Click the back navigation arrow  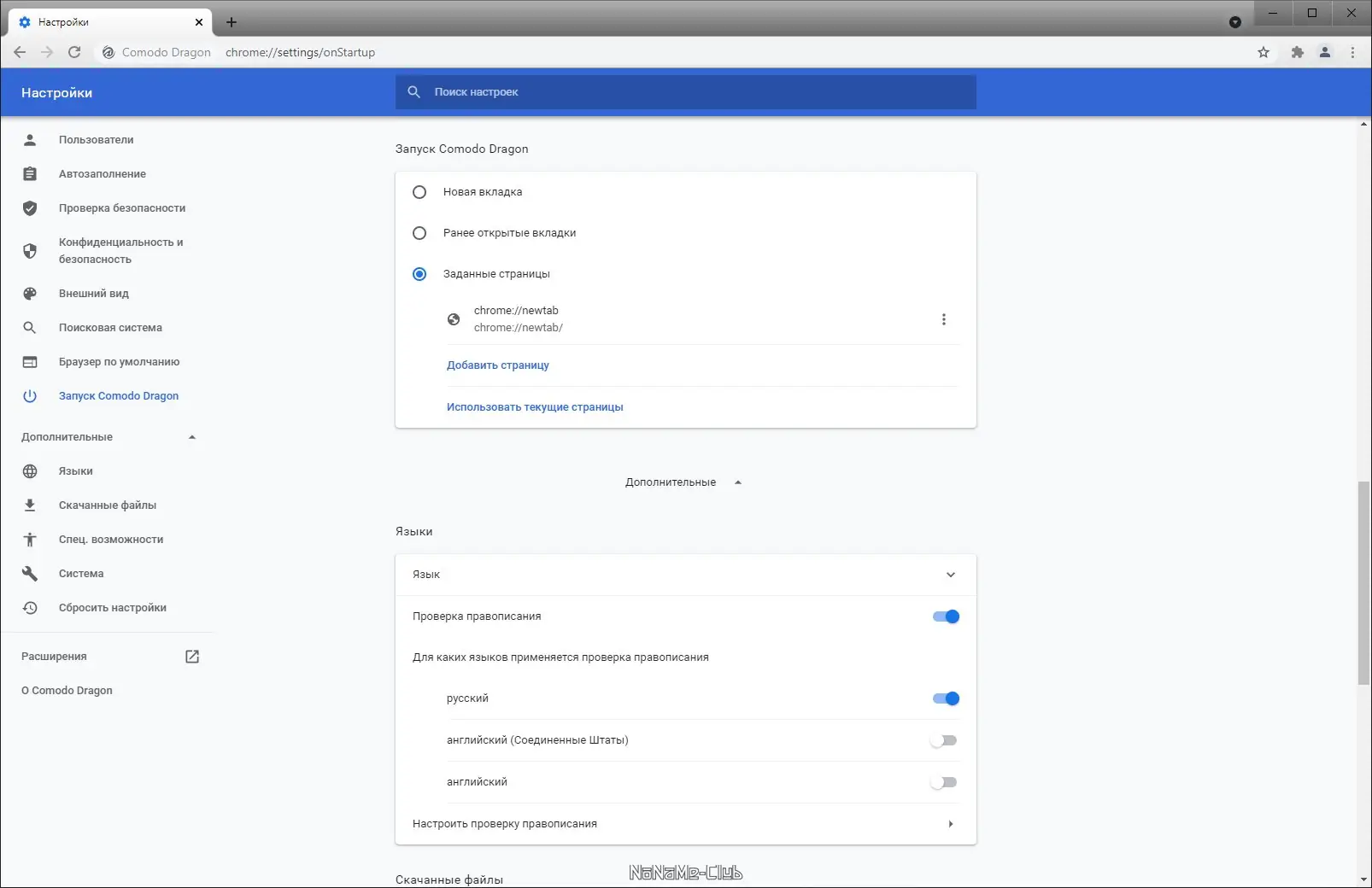click(x=20, y=52)
